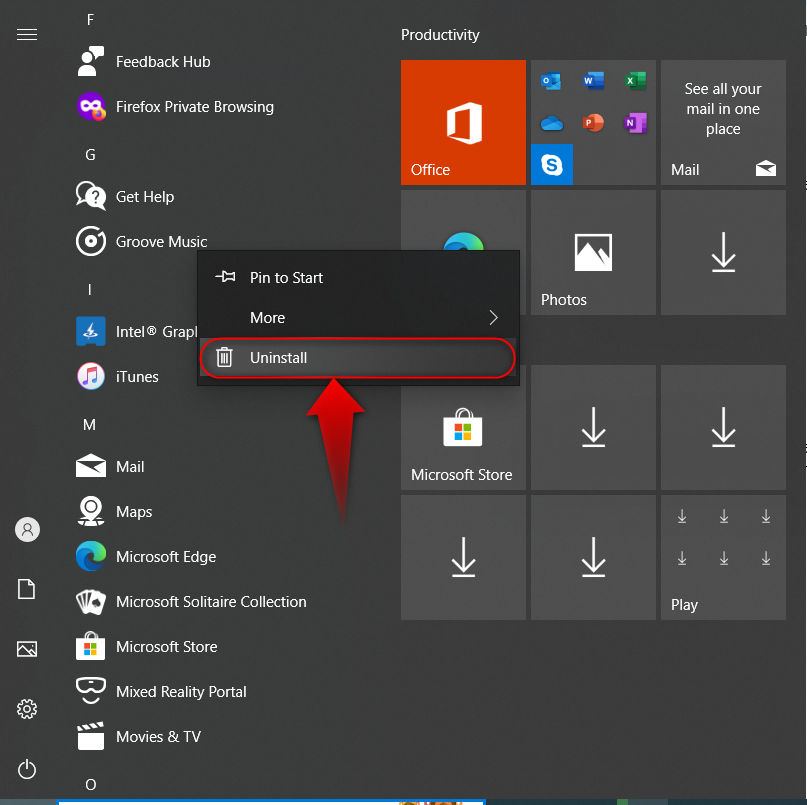Expand the Play tile folder
807x805 pixels.
pyautogui.click(x=723, y=557)
